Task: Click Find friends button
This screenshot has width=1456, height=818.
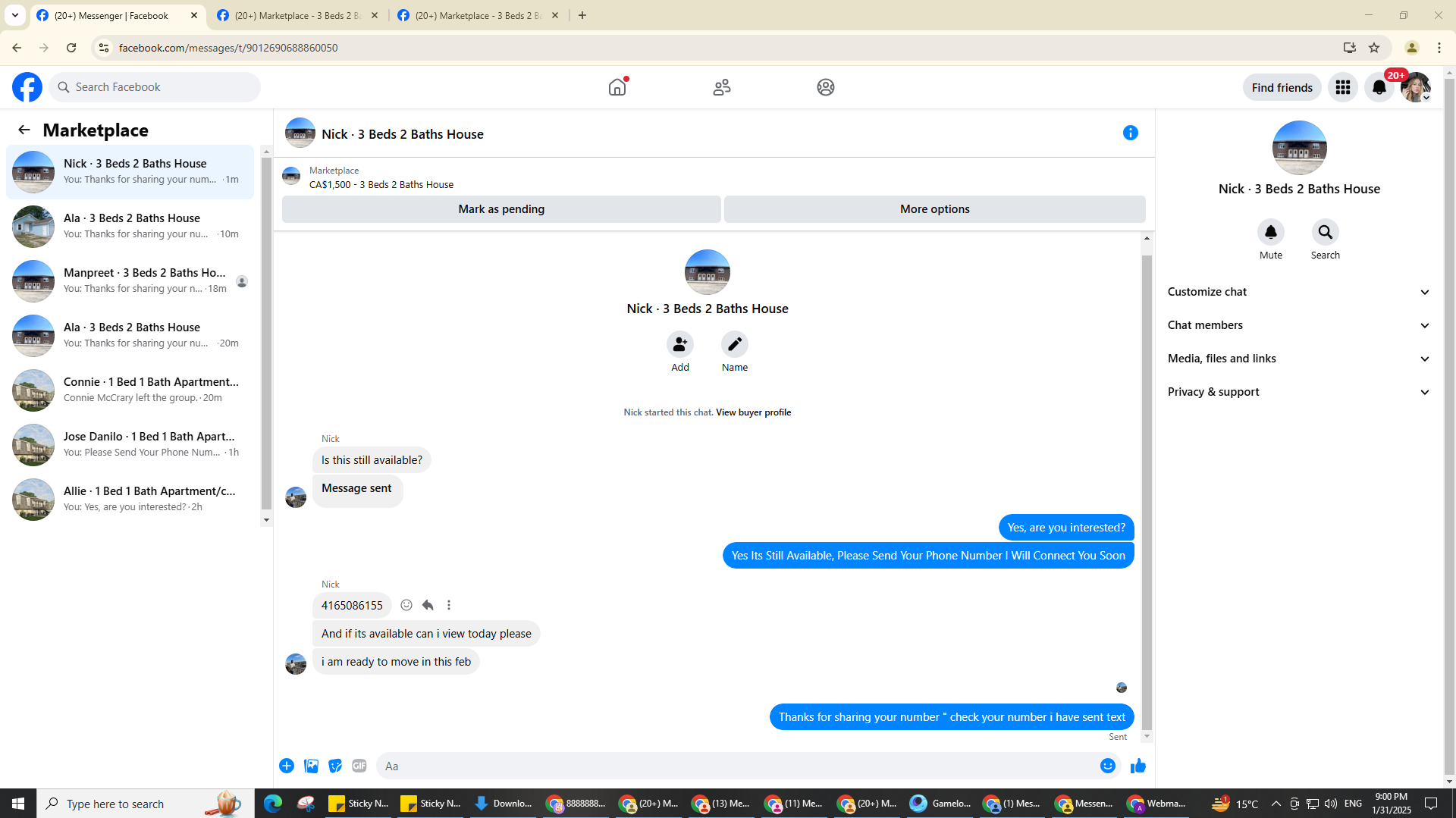Action: tap(1282, 87)
